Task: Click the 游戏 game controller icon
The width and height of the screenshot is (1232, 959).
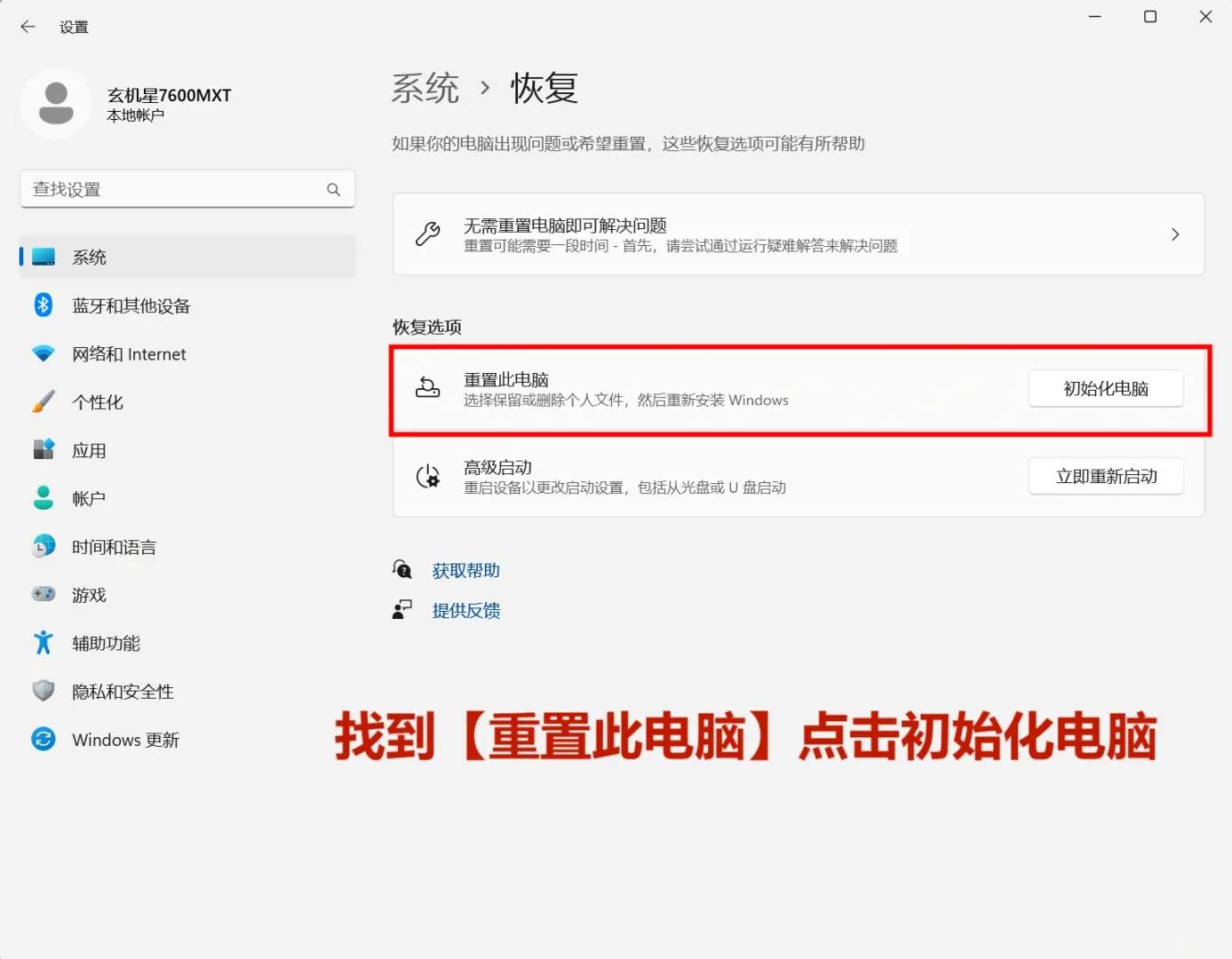Action: coord(44,594)
